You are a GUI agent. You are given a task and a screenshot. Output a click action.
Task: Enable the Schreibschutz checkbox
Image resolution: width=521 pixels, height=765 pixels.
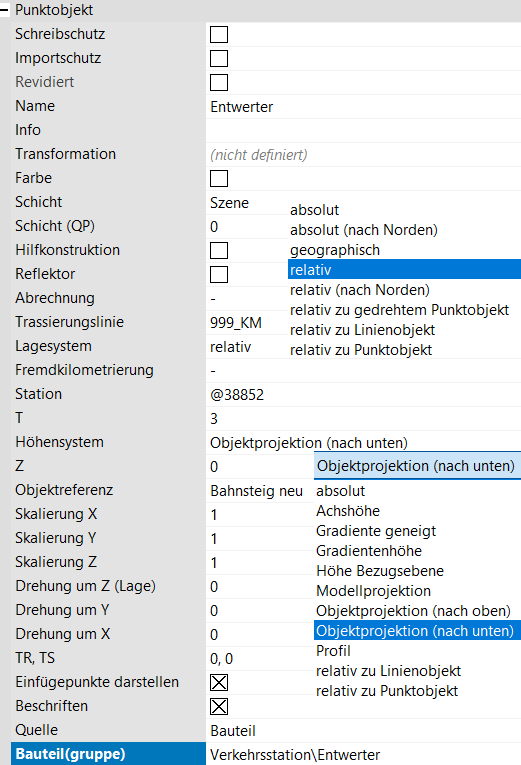pos(219,35)
